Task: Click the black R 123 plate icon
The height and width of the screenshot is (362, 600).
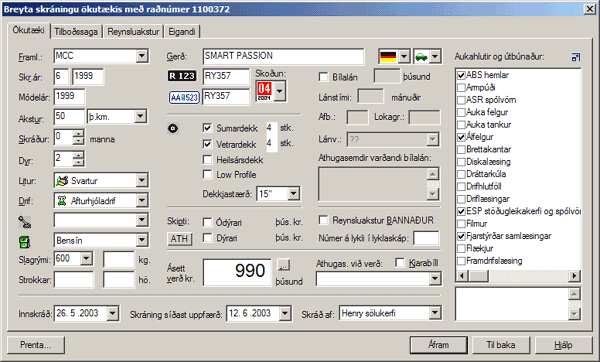Action: pos(182,76)
